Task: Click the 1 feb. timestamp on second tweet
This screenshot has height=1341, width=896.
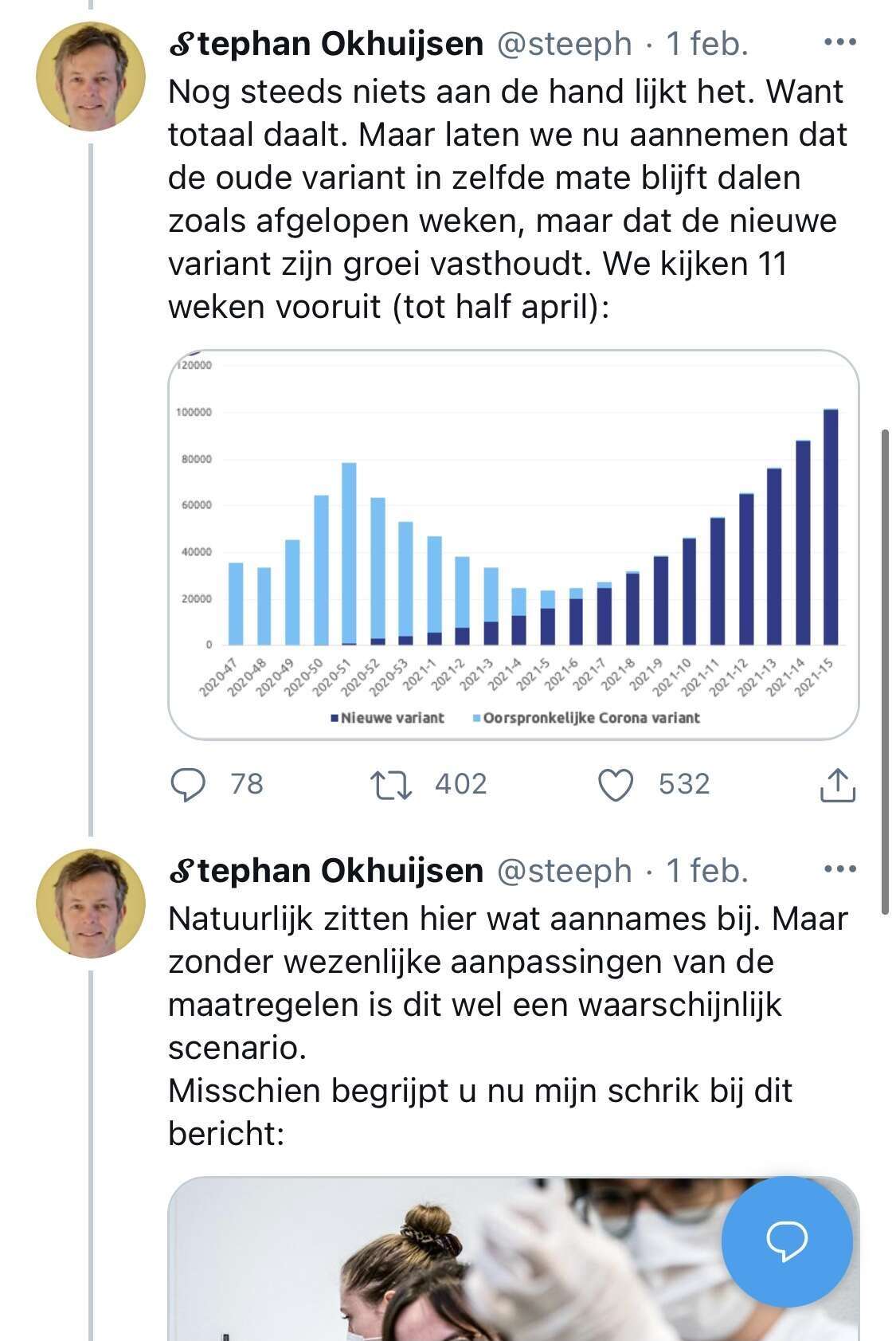Action: click(707, 871)
